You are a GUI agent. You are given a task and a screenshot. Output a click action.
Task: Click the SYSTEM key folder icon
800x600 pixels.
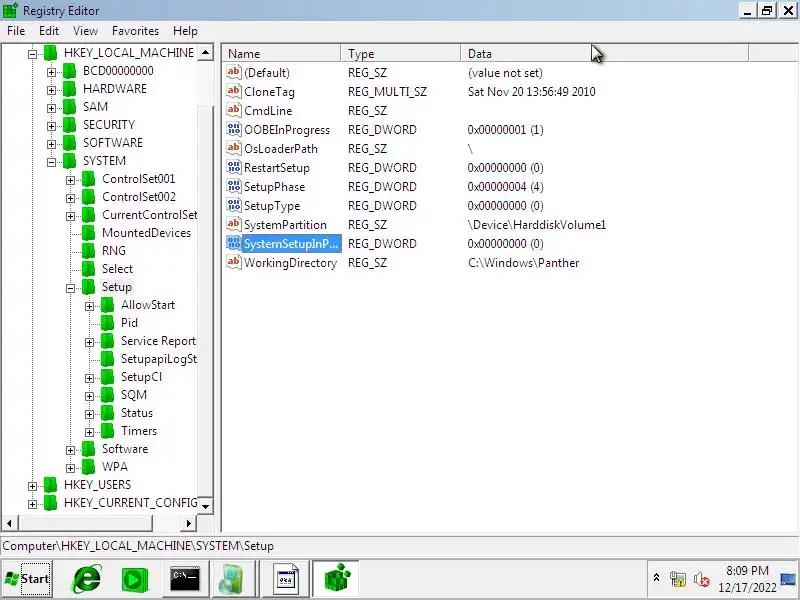point(69,161)
